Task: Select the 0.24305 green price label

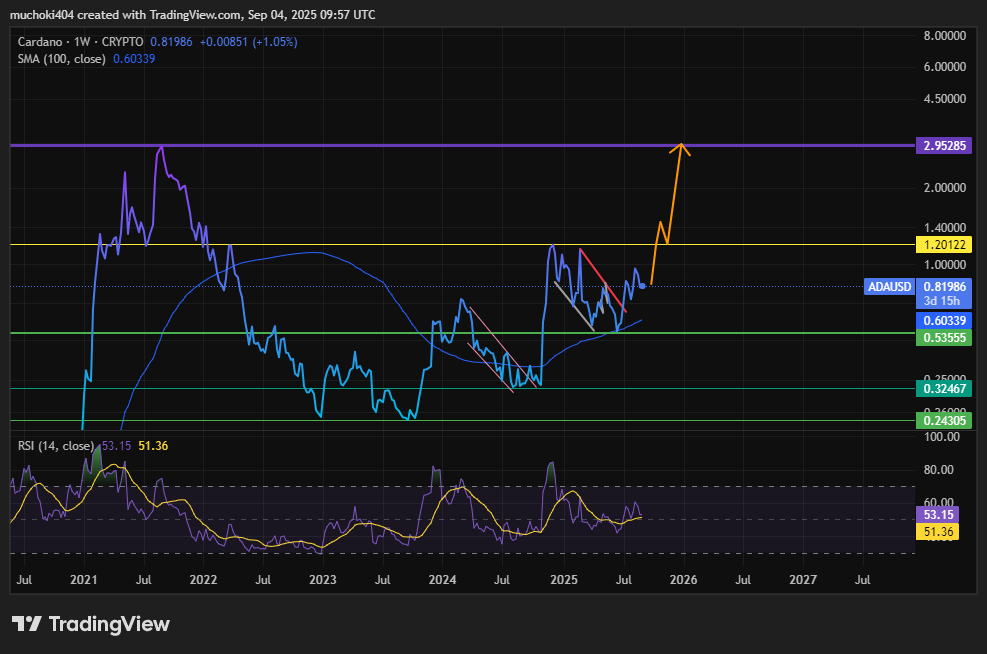Action: [x=944, y=420]
